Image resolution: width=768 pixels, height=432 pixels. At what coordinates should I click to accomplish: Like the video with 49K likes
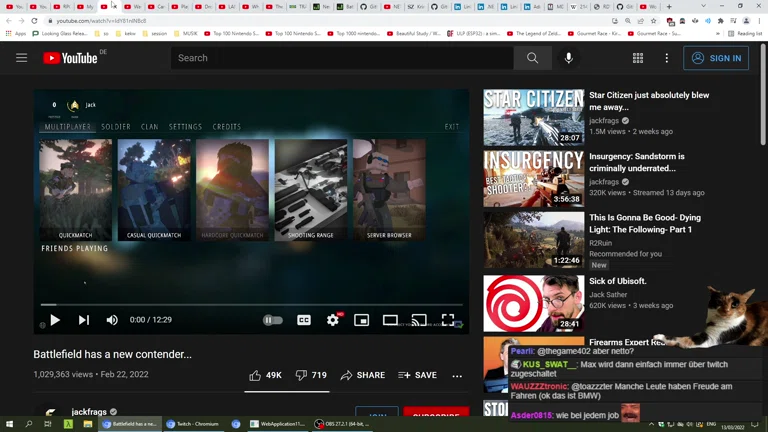[265, 375]
